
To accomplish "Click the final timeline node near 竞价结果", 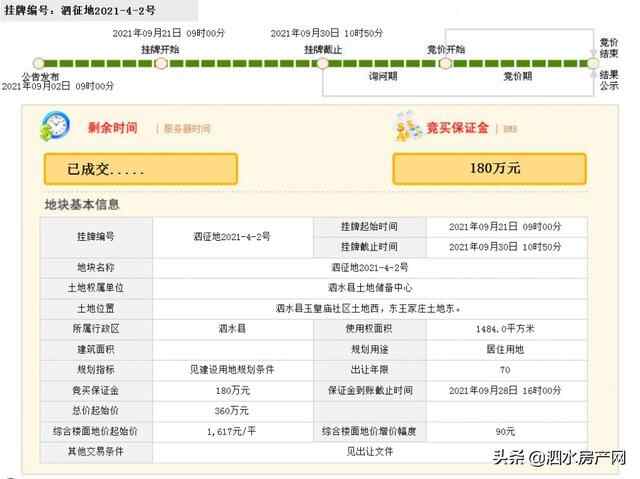I will [x=593, y=63].
